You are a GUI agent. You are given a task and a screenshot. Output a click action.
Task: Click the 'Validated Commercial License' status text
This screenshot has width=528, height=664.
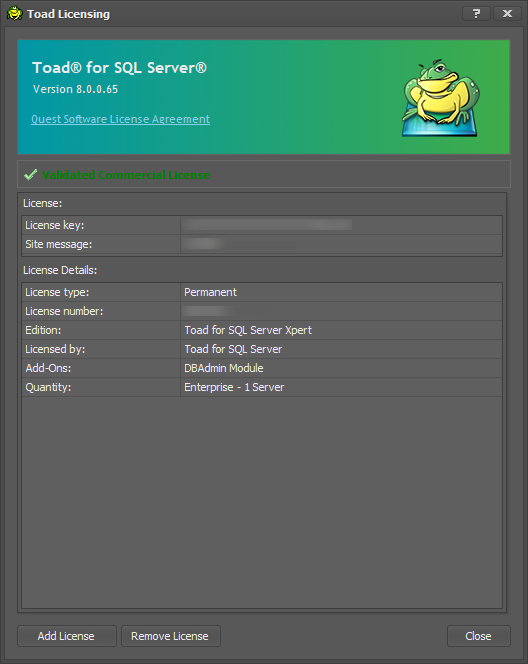tap(126, 175)
